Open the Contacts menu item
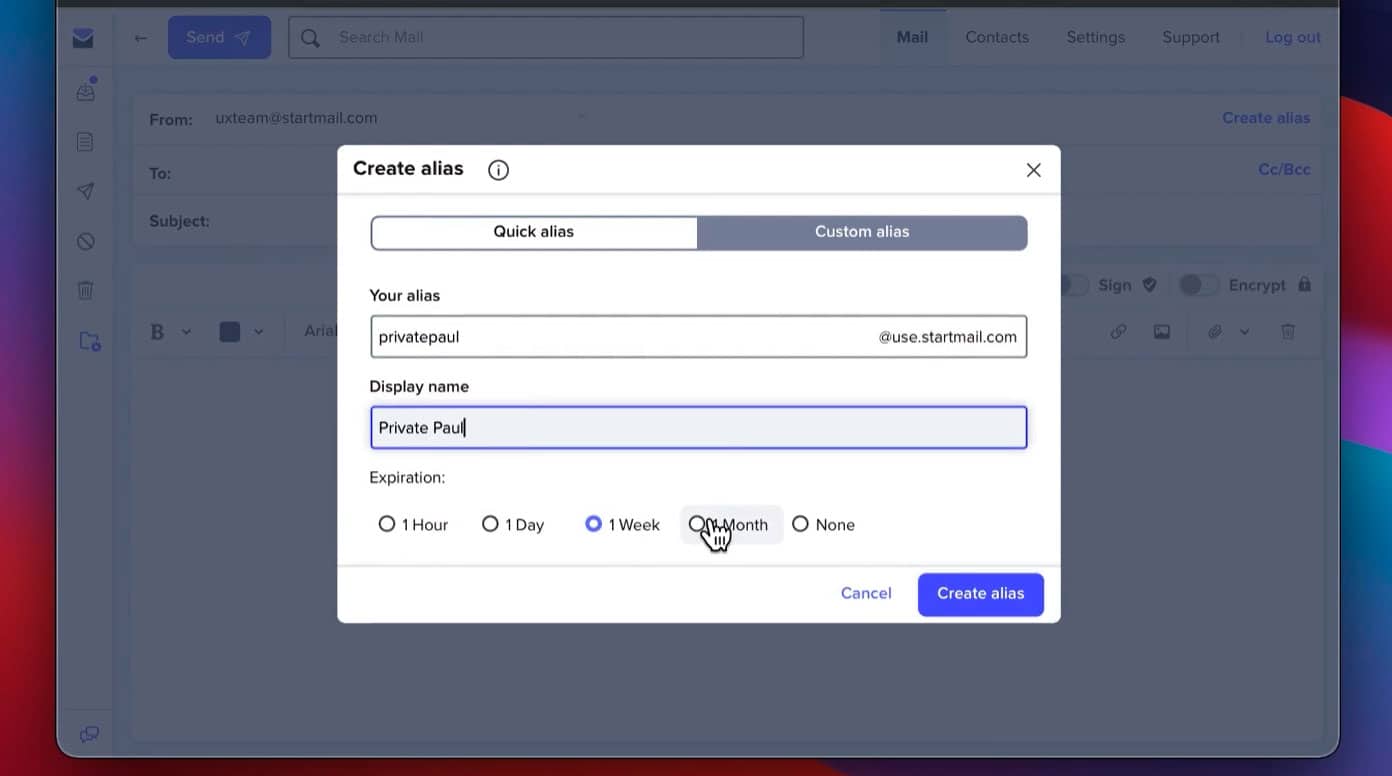Screen dimensions: 1392x776 tap(996, 37)
